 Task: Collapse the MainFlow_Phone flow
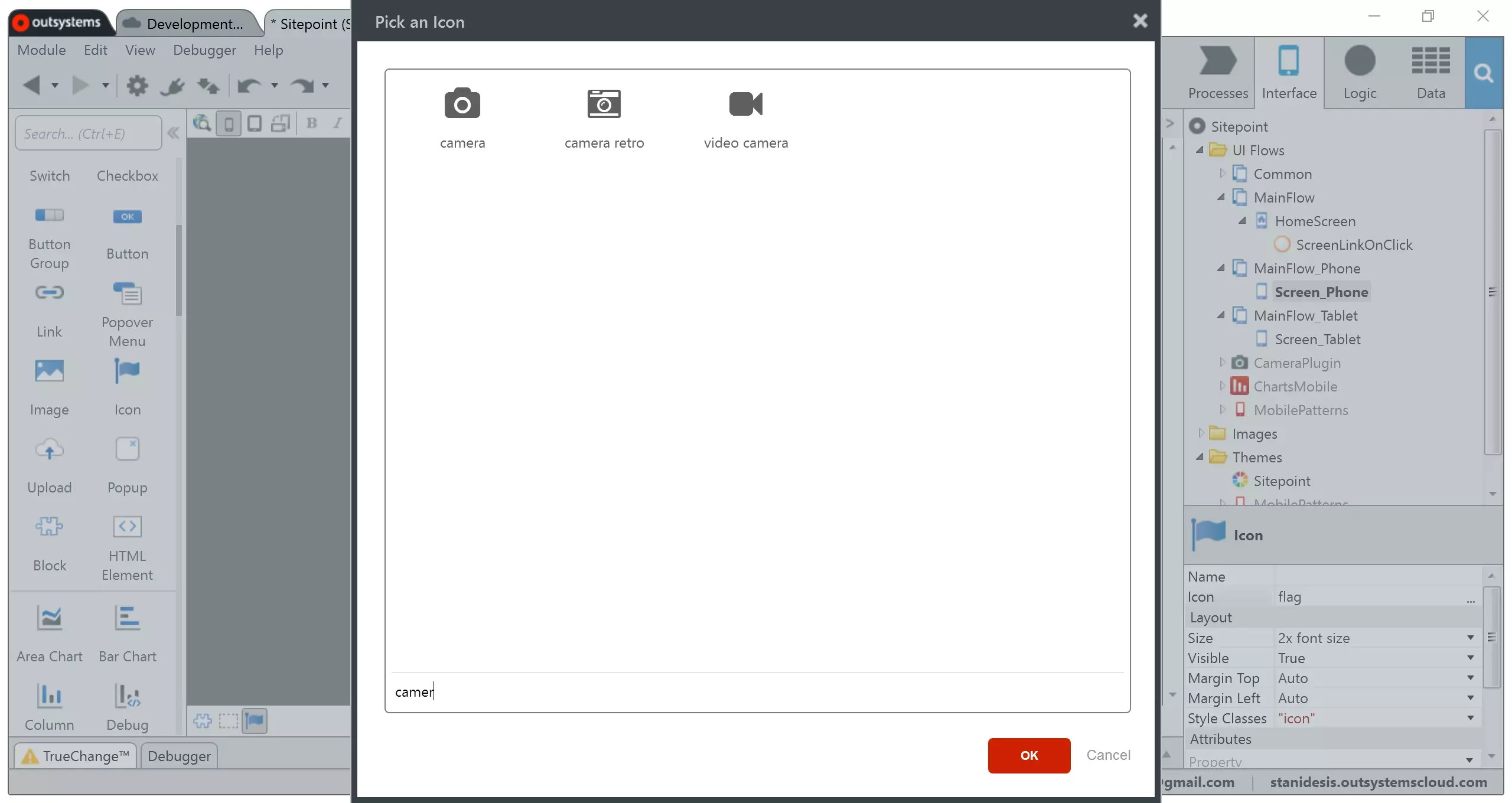(x=1220, y=268)
